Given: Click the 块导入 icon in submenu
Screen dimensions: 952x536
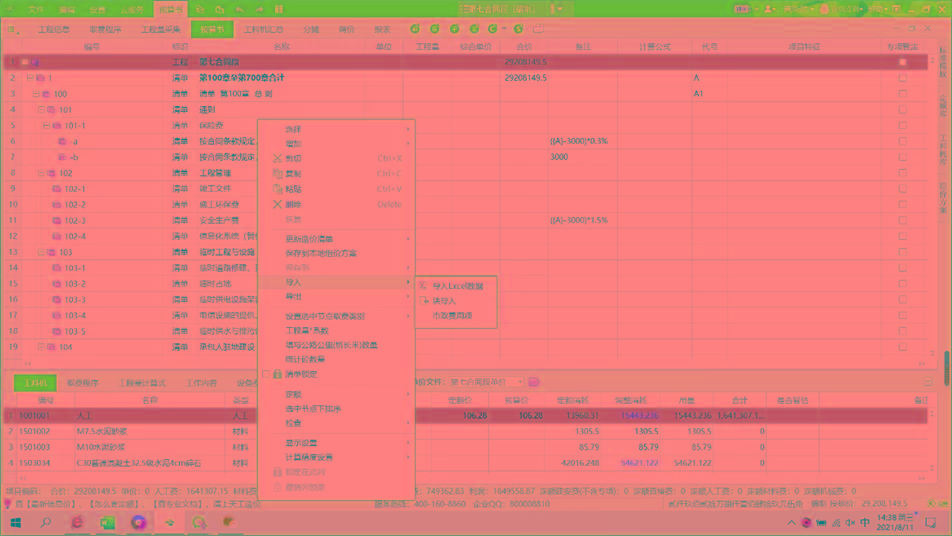Looking at the screenshot, I should pos(423,300).
